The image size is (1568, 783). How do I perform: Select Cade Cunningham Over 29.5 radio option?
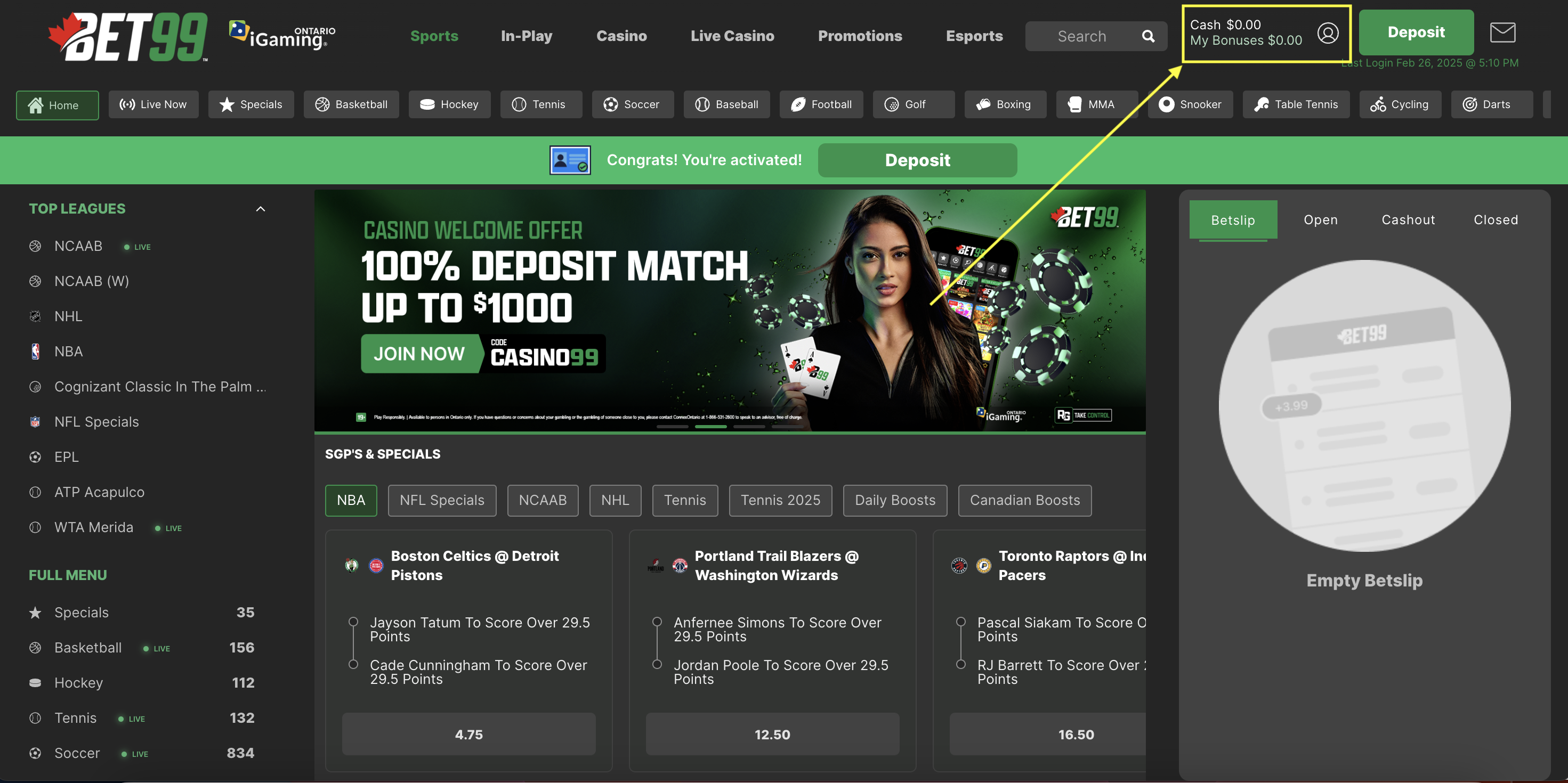tap(353, 664)
